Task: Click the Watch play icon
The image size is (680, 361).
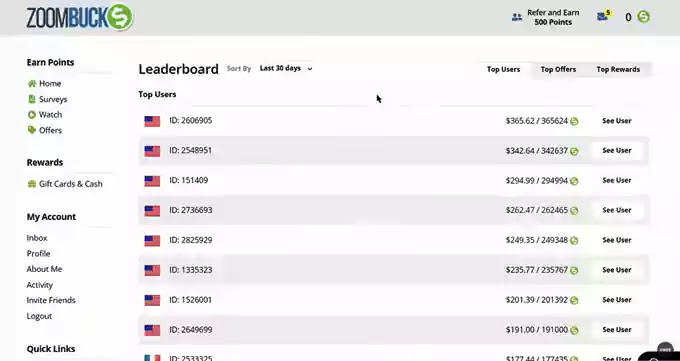Action: point(32,115)
